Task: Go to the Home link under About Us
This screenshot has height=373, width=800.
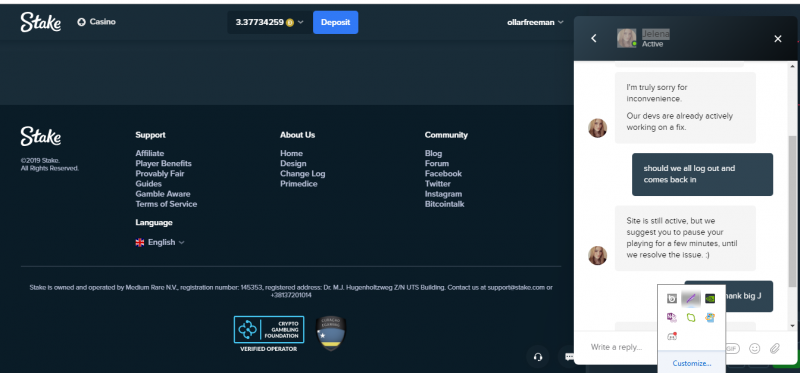Action: tap(291, 153)
